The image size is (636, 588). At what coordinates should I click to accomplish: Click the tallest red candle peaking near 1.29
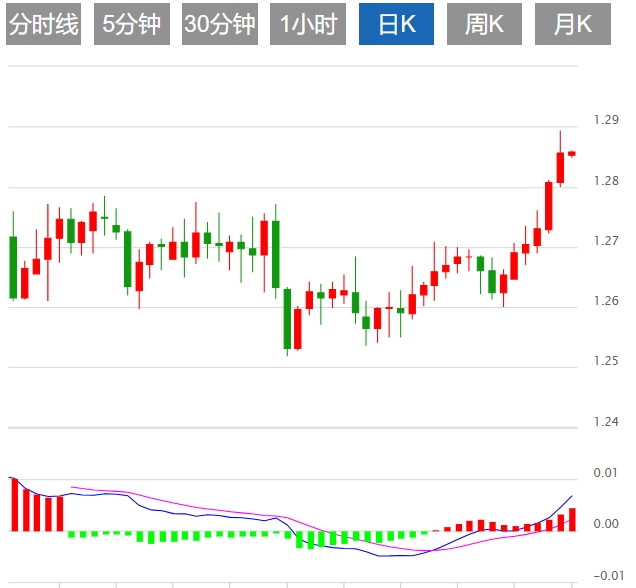560,167
